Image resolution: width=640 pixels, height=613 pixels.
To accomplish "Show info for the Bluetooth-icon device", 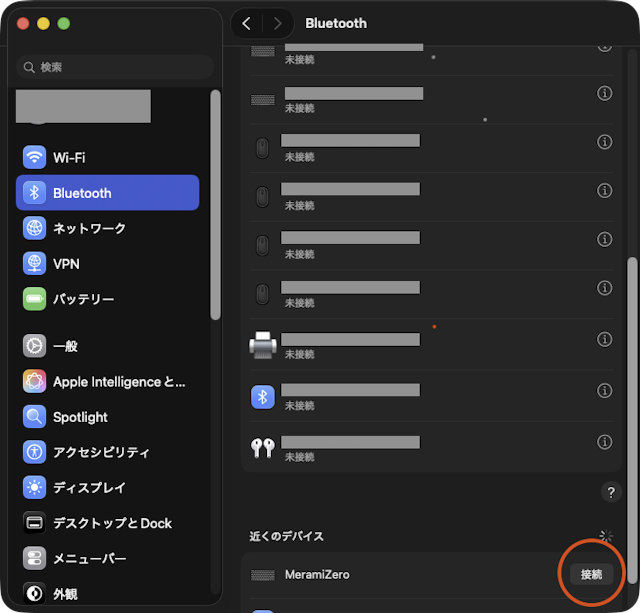I will tap(604, 391).
